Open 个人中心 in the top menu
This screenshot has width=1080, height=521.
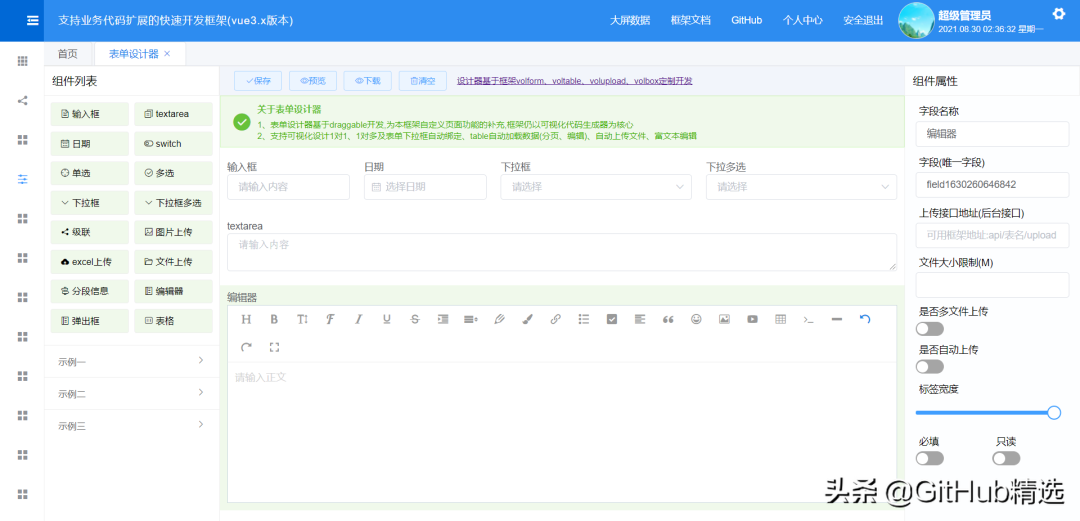pyautogui.click(x=802, y=20)
